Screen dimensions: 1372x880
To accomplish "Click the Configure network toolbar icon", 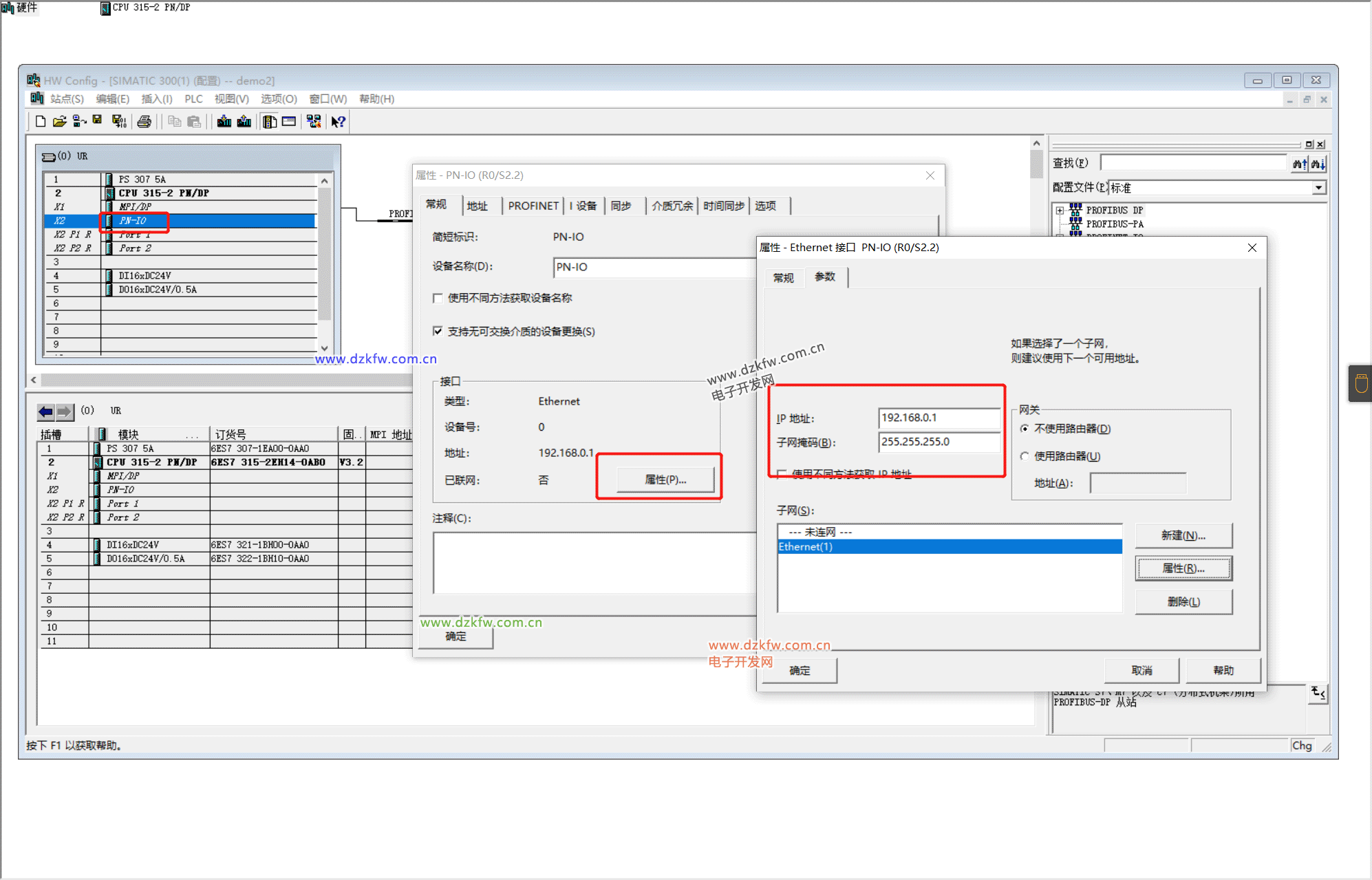I will tap(314, 122).
